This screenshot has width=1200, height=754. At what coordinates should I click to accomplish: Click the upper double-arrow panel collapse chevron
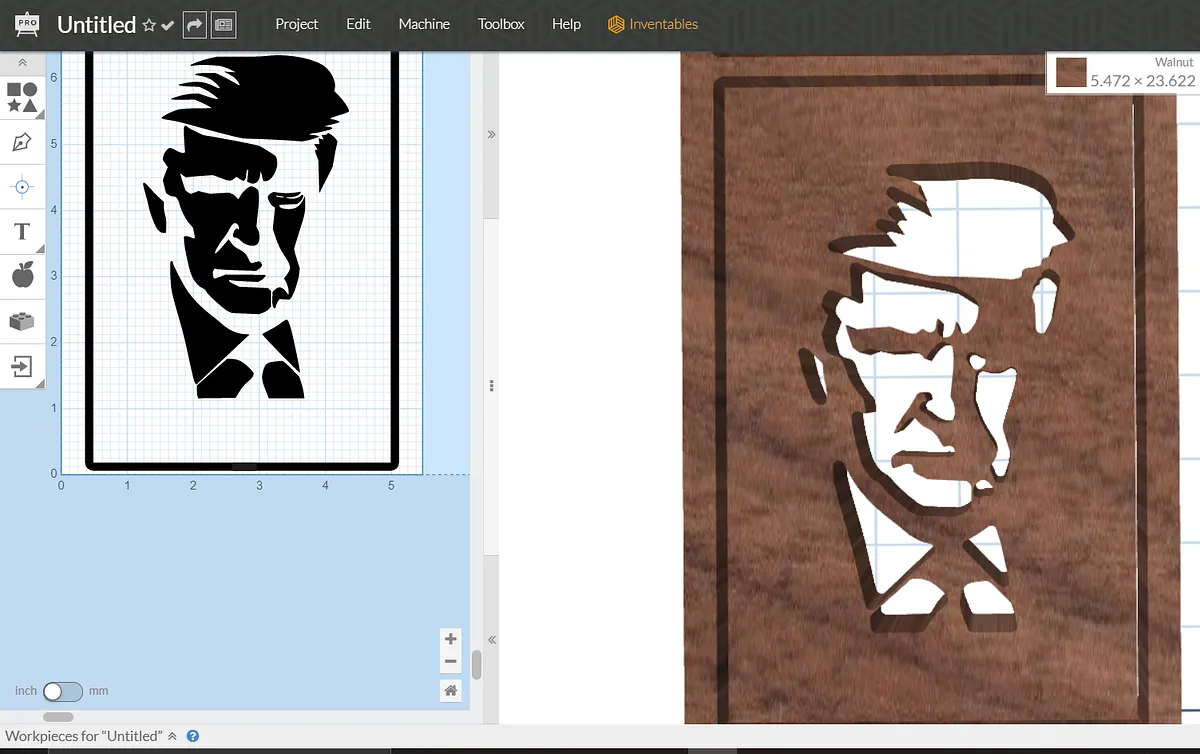click(x=491, y=134)
